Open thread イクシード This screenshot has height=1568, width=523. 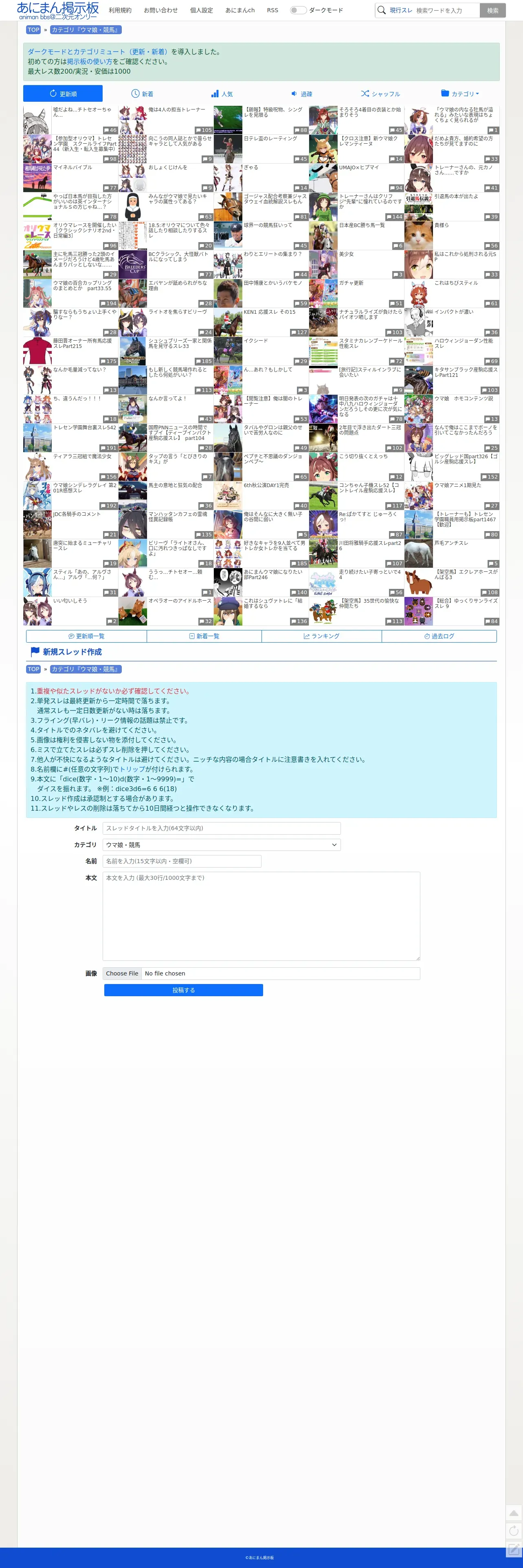pos(261,351)
